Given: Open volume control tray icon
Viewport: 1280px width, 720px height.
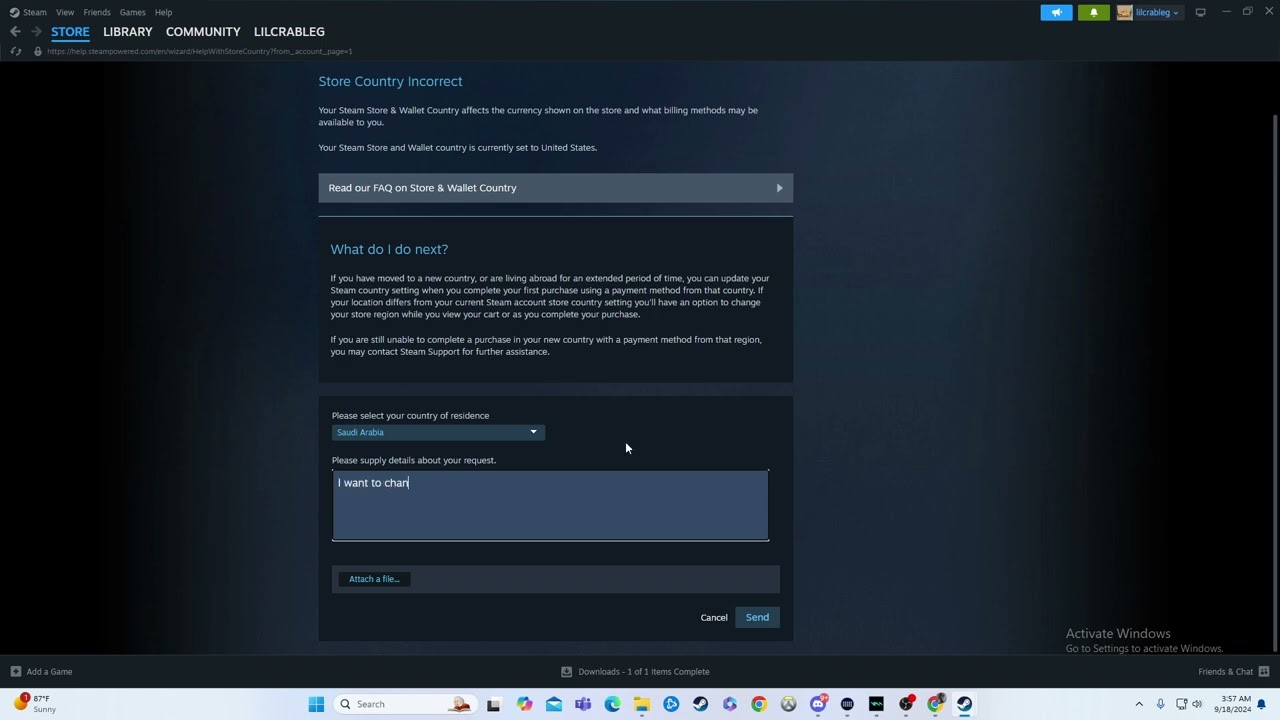Looking at the screenshot, I should click(x=1197, y=704).
